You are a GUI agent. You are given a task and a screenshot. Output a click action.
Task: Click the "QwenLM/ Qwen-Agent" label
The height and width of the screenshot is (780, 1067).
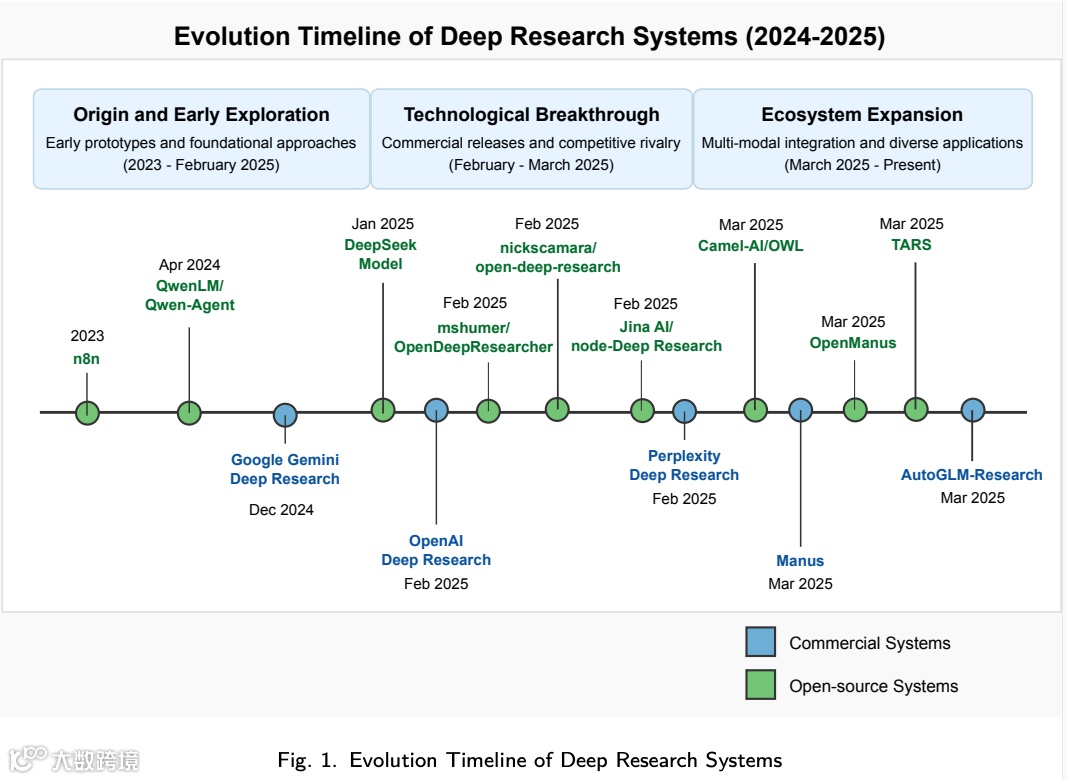(190, 295)
